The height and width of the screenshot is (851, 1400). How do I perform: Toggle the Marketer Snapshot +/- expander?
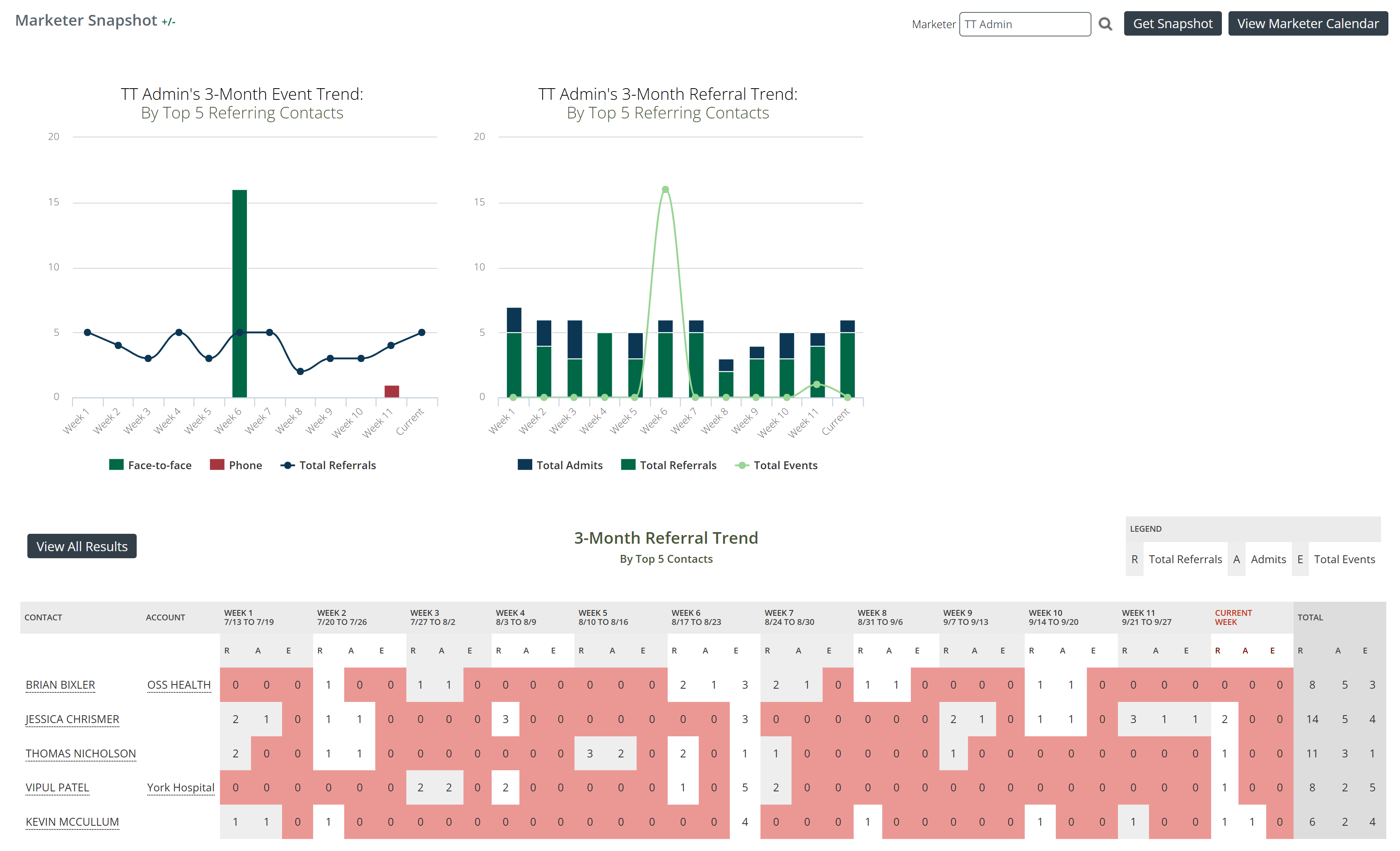click(x=168, y=22)
